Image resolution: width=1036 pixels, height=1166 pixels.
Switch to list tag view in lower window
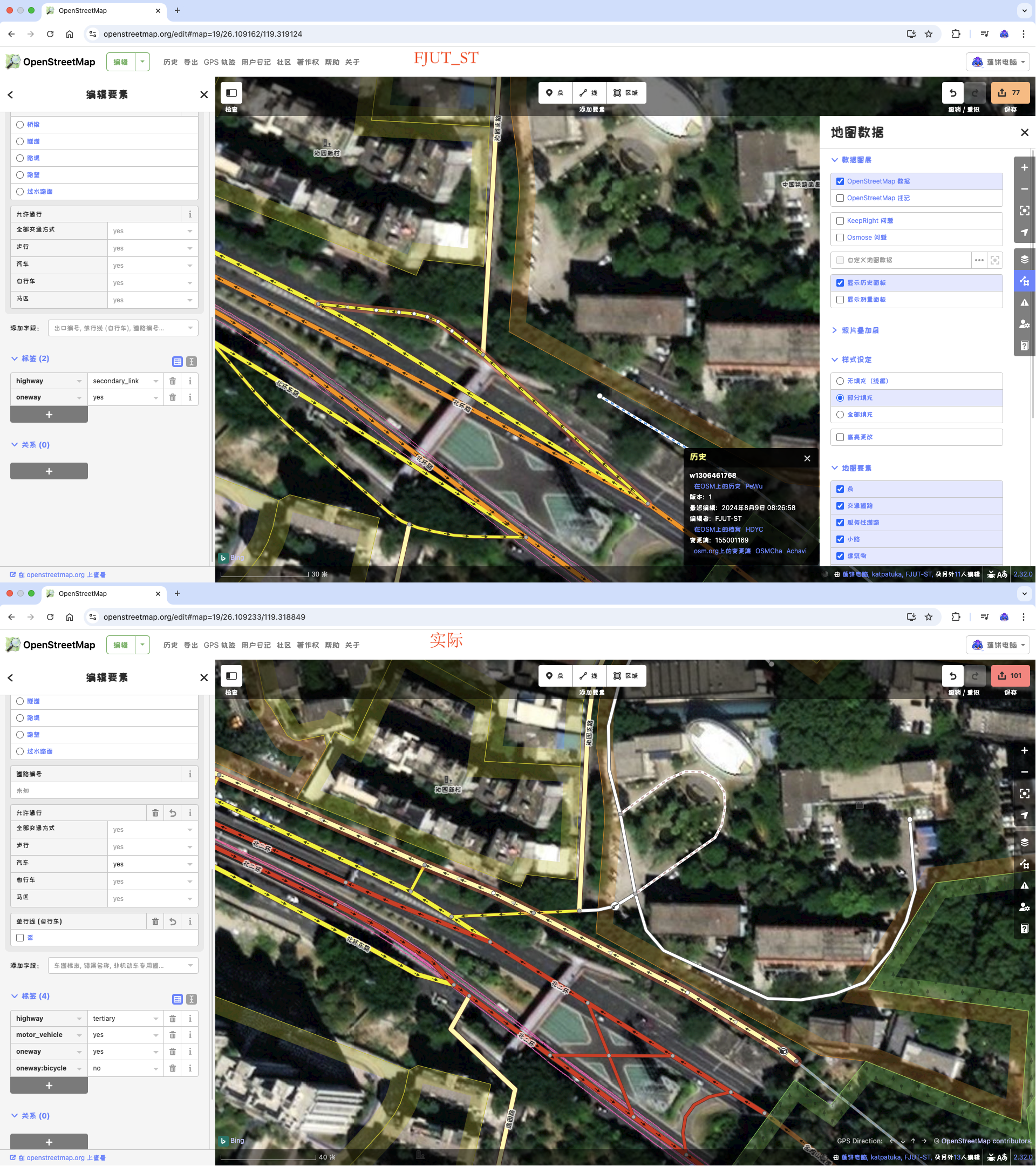(x=178, y=999)
